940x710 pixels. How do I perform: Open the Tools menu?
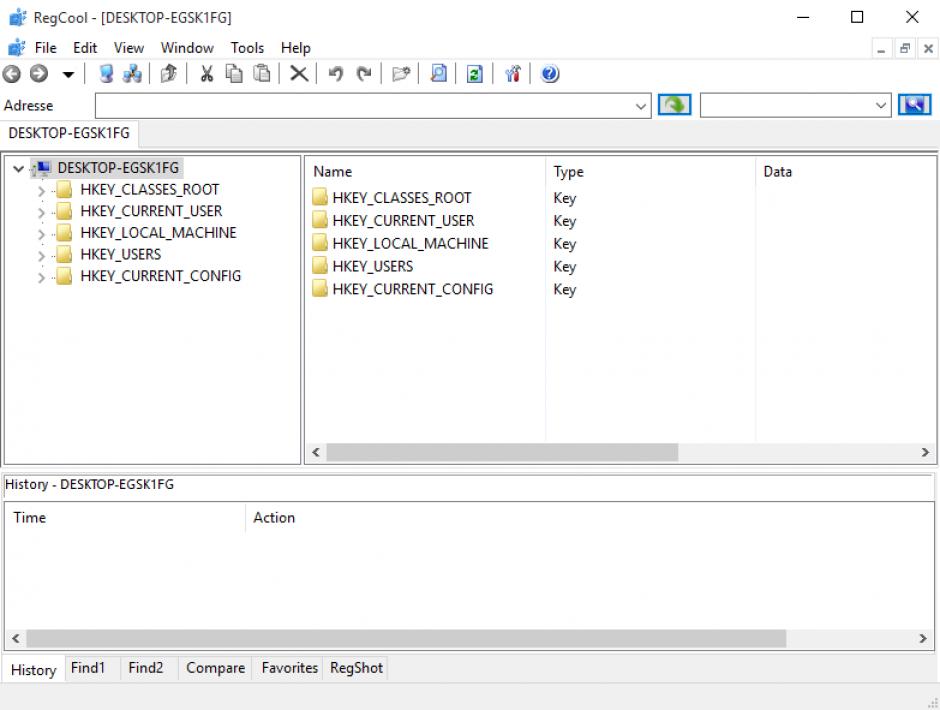tap(247, 48)
